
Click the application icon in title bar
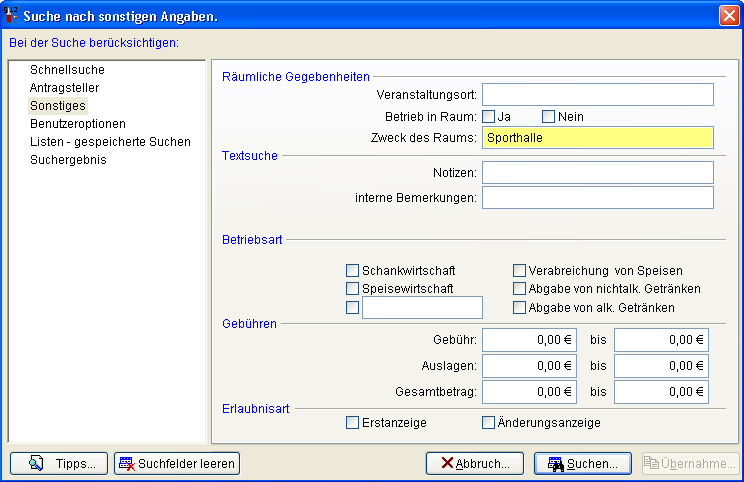pos(12,15)
